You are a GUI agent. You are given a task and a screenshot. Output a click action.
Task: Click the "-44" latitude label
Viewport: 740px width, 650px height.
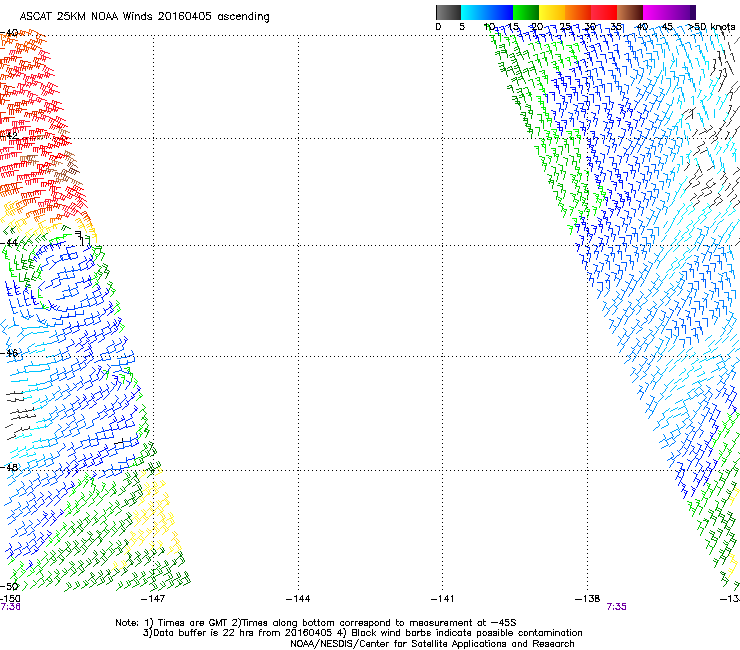tap(8, 243)
